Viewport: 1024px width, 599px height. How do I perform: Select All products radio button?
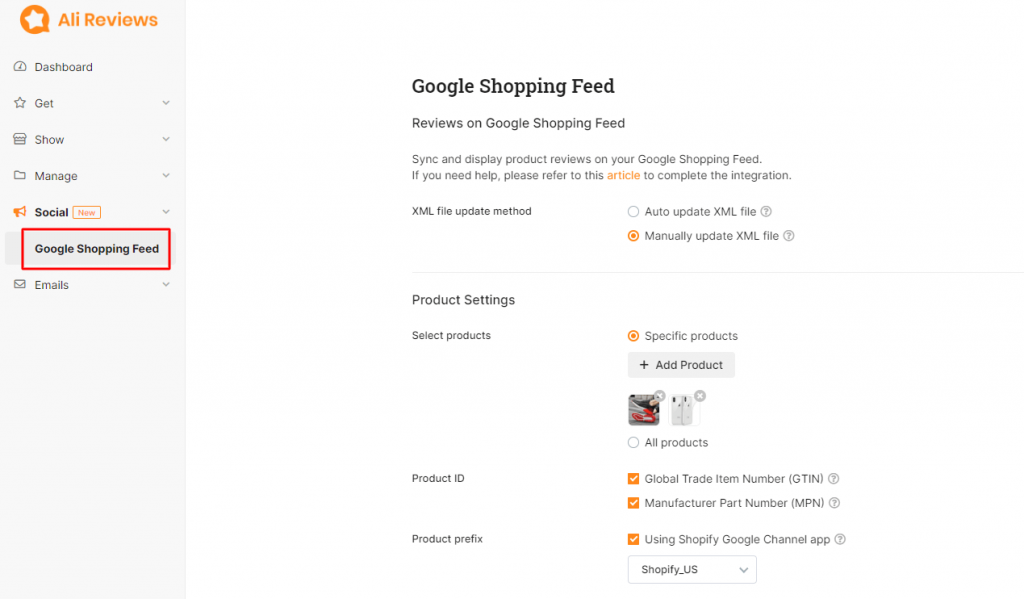click(x=633, y=442)
